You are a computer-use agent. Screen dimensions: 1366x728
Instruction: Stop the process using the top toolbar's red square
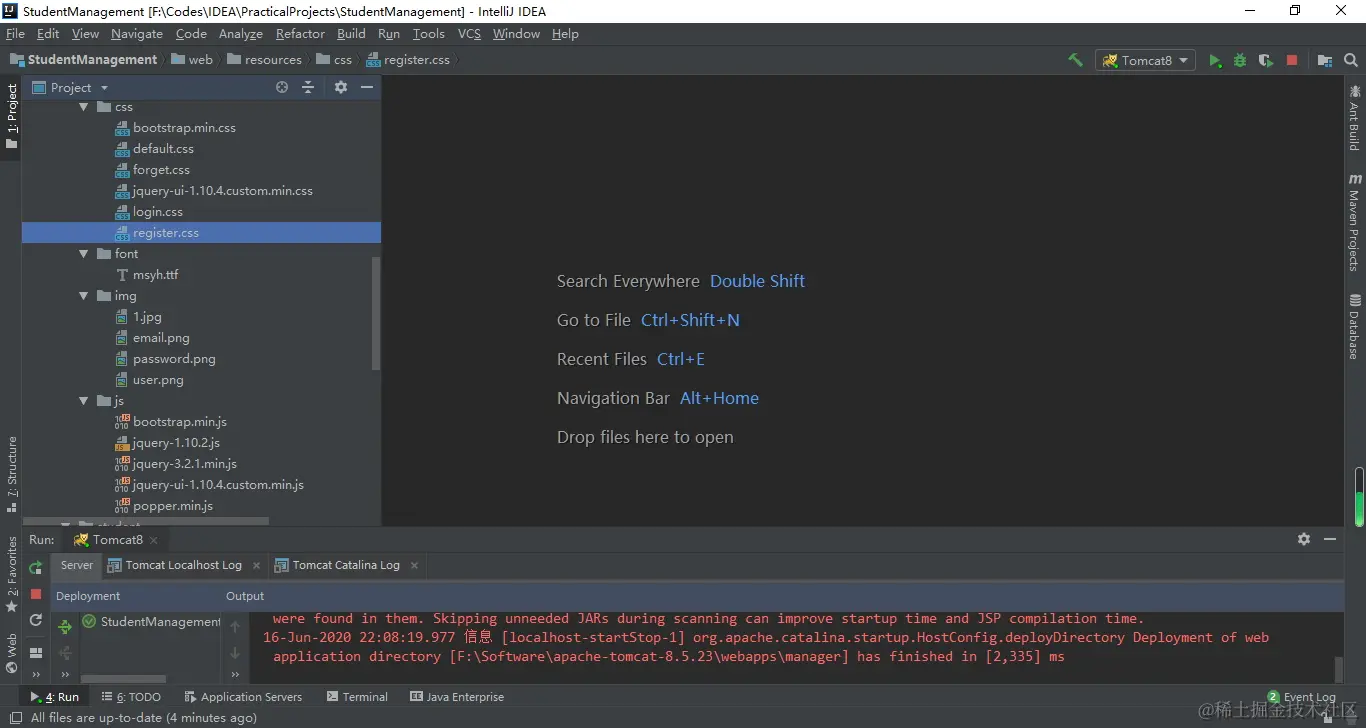click(1292, 60)
